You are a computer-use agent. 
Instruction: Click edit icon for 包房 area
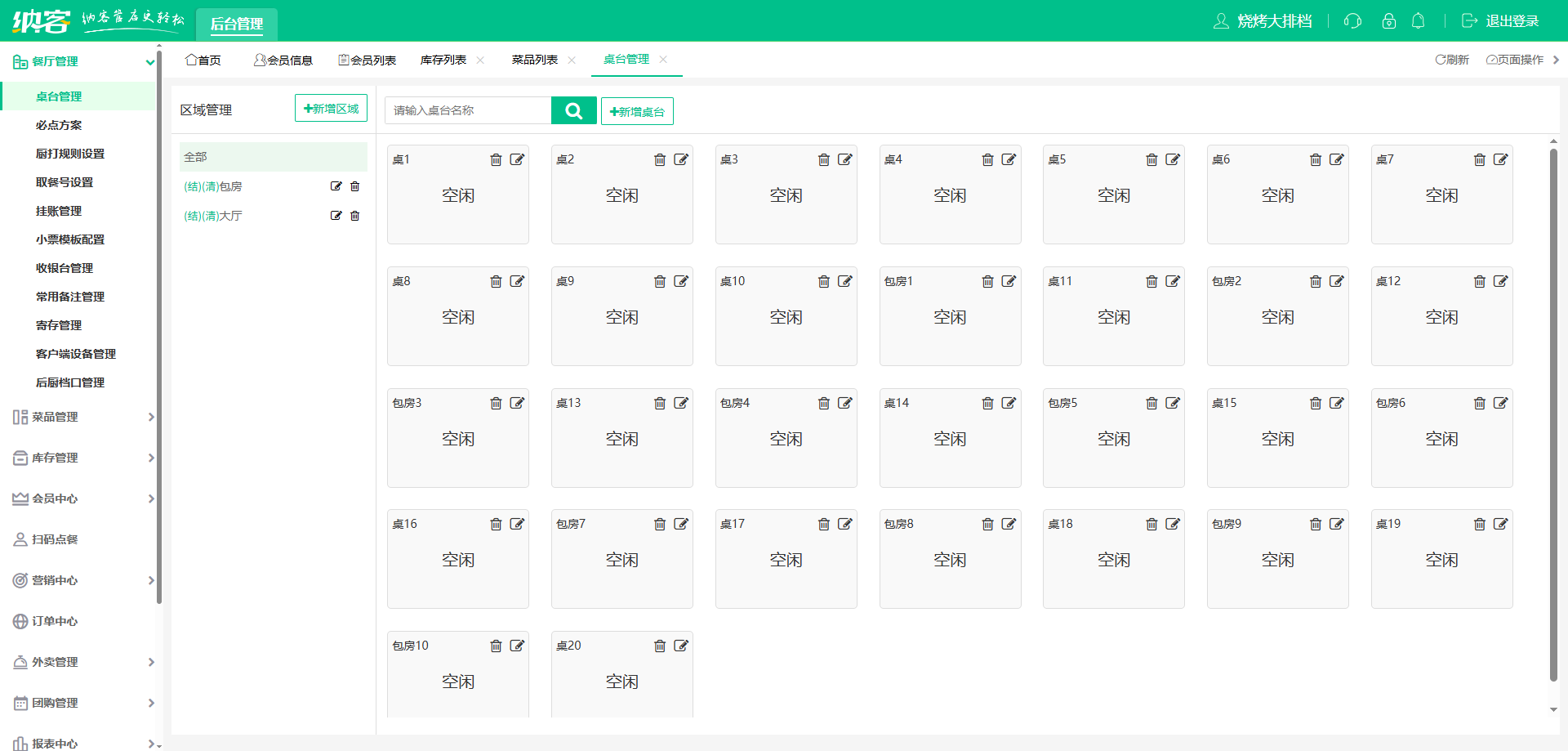pos(336,186)
